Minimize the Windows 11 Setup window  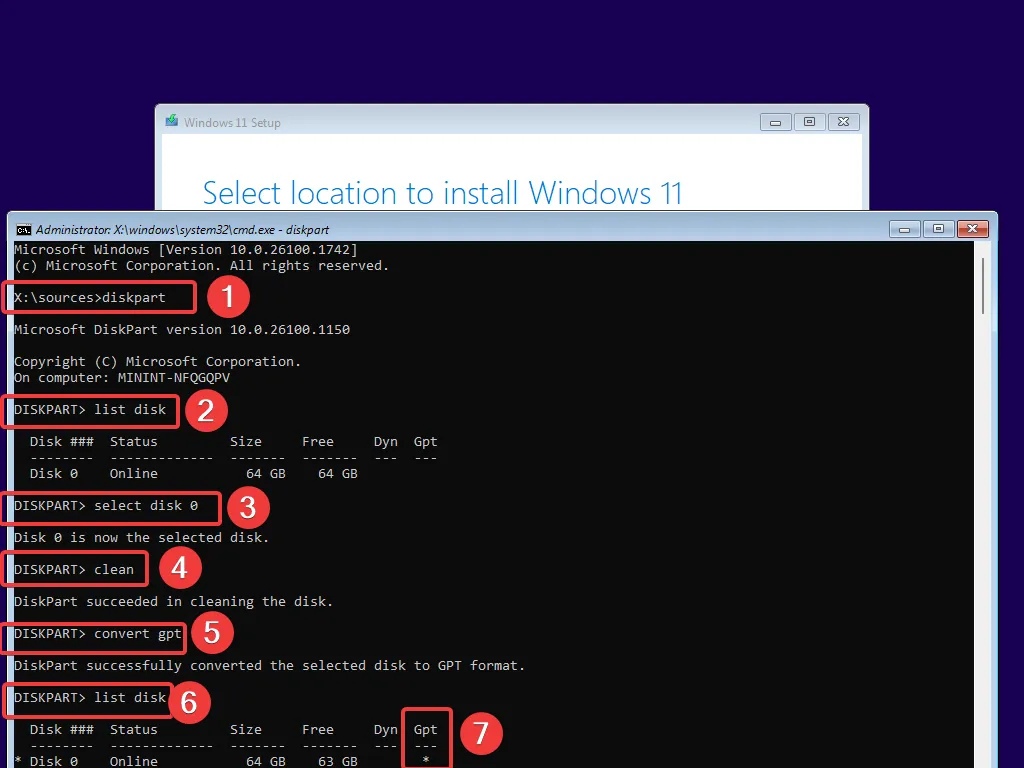tap(775, 121)
